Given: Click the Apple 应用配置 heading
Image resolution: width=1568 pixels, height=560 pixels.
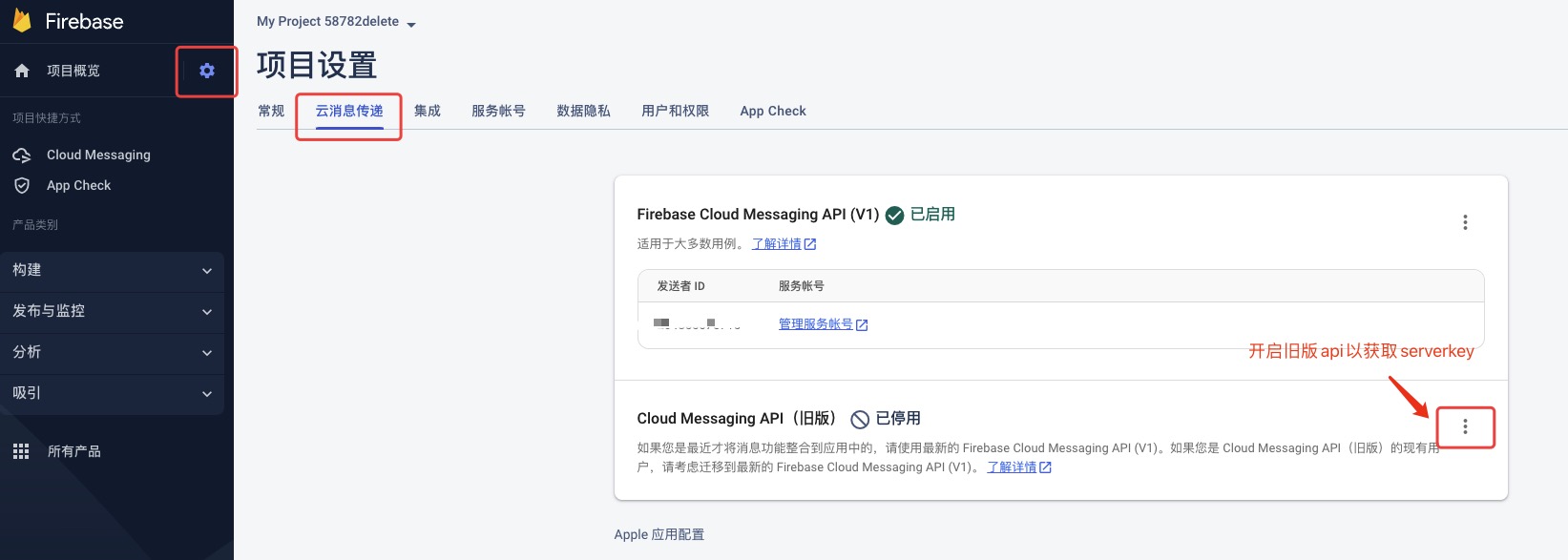Looking at the screenshot, I should [659, 534].
